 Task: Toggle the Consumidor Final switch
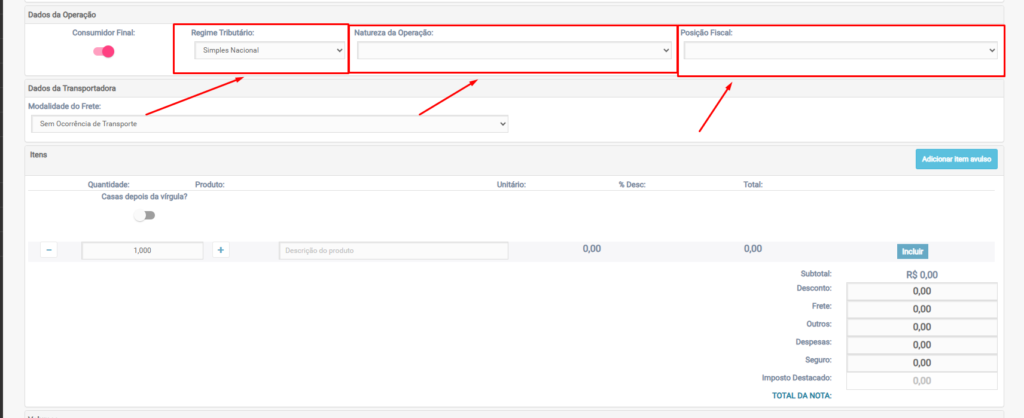point(103,52)
